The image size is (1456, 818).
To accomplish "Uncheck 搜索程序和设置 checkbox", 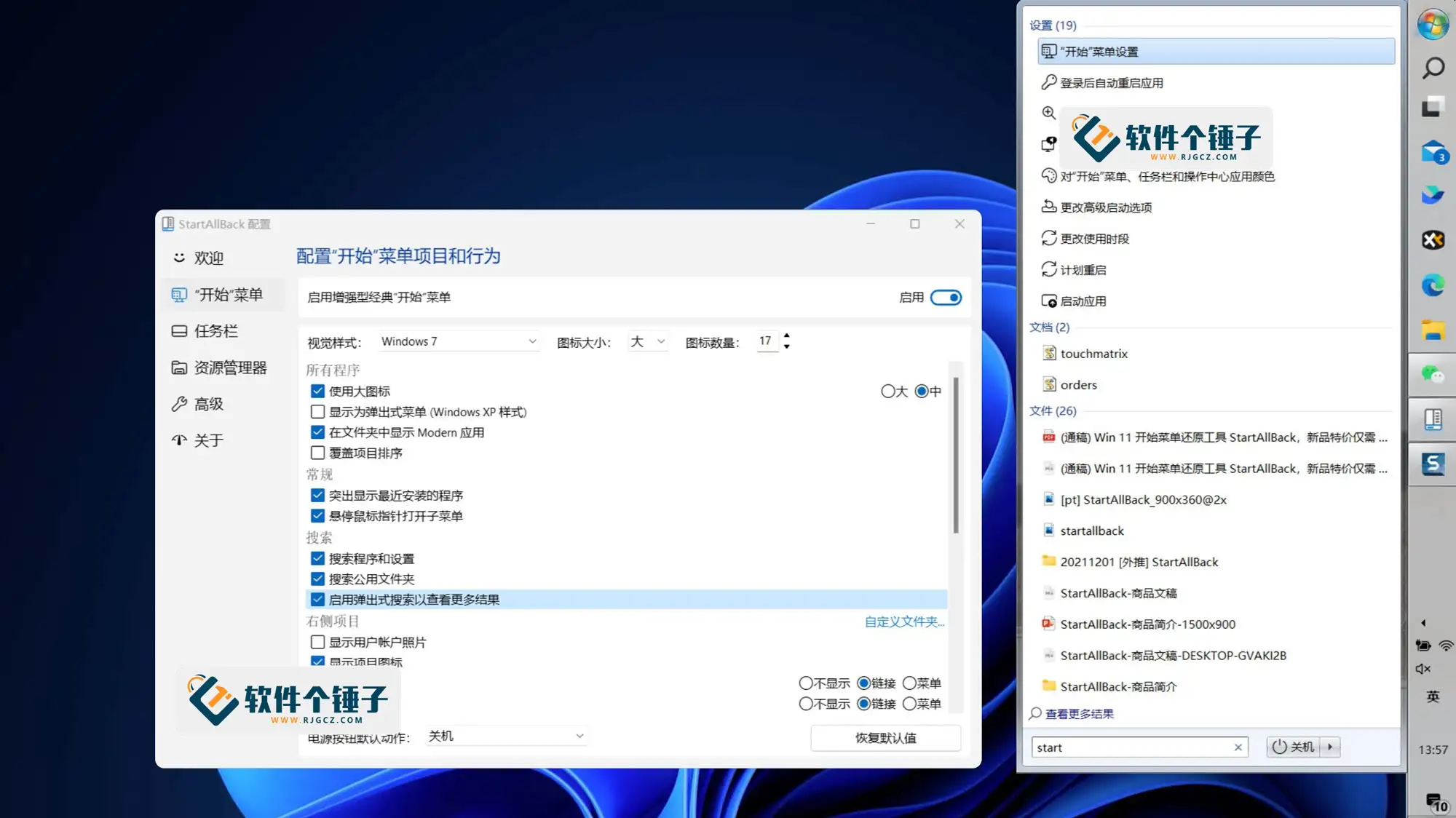I will point(317,558).
